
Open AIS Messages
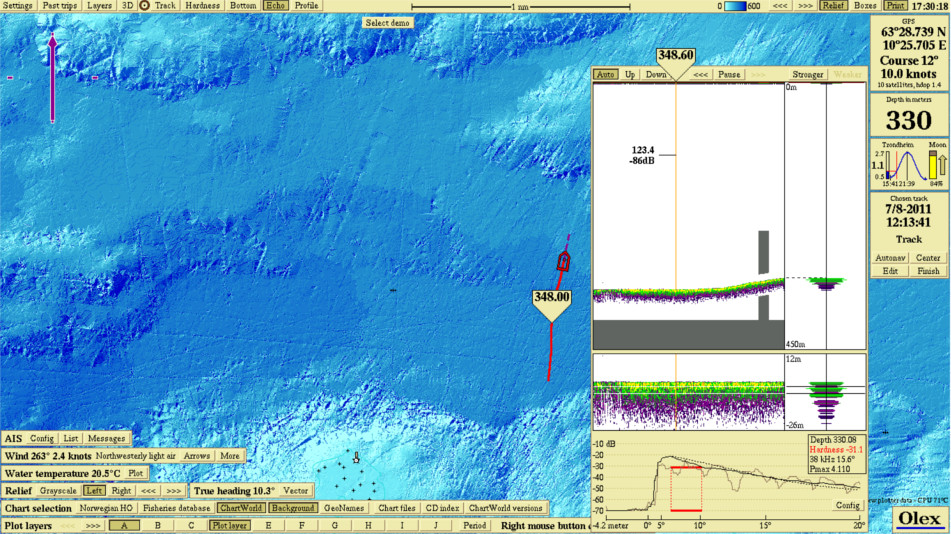pos(106,438)
